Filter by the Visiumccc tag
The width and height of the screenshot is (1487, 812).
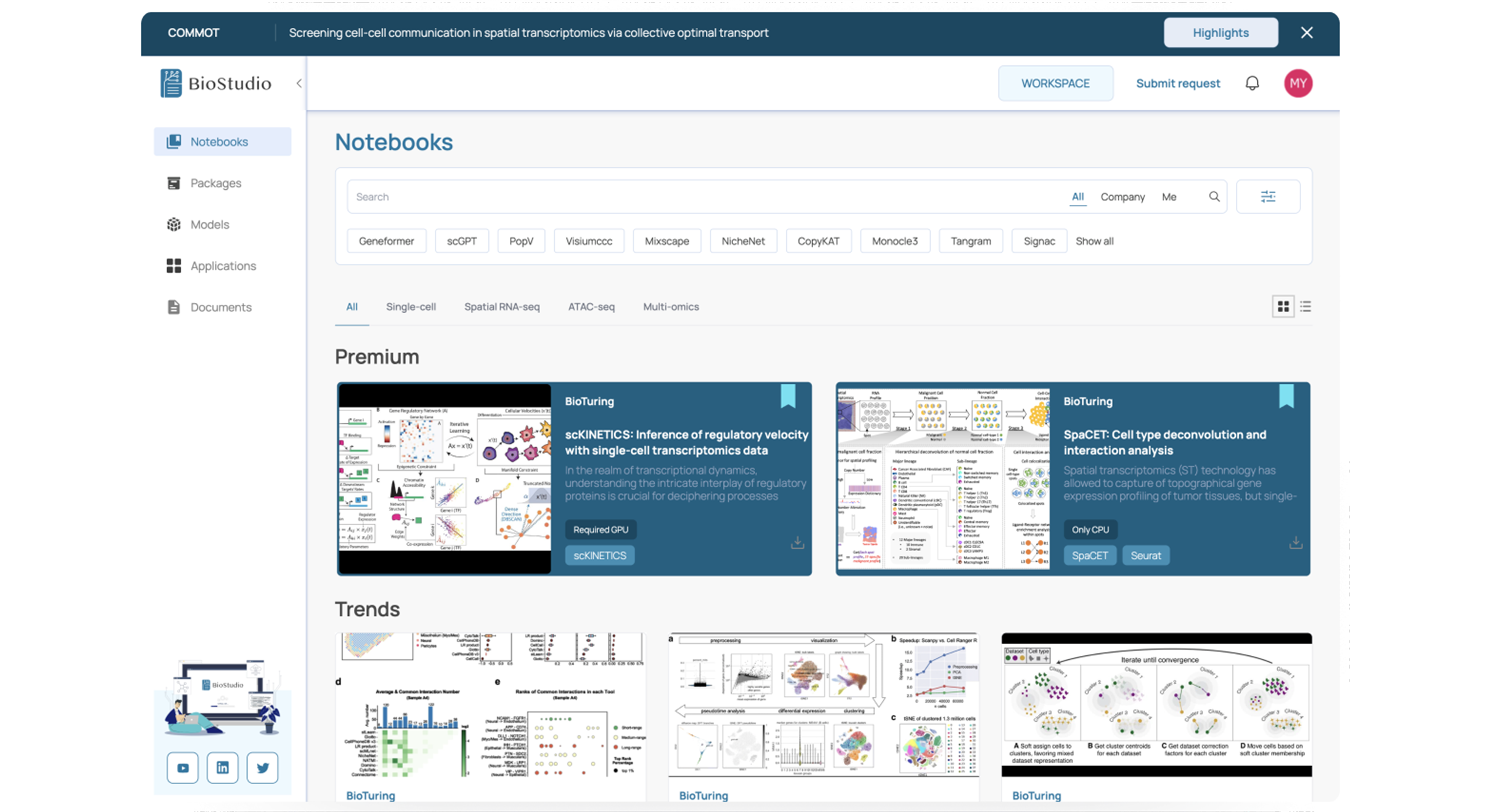pyautogui.click(x=589, y=241)
